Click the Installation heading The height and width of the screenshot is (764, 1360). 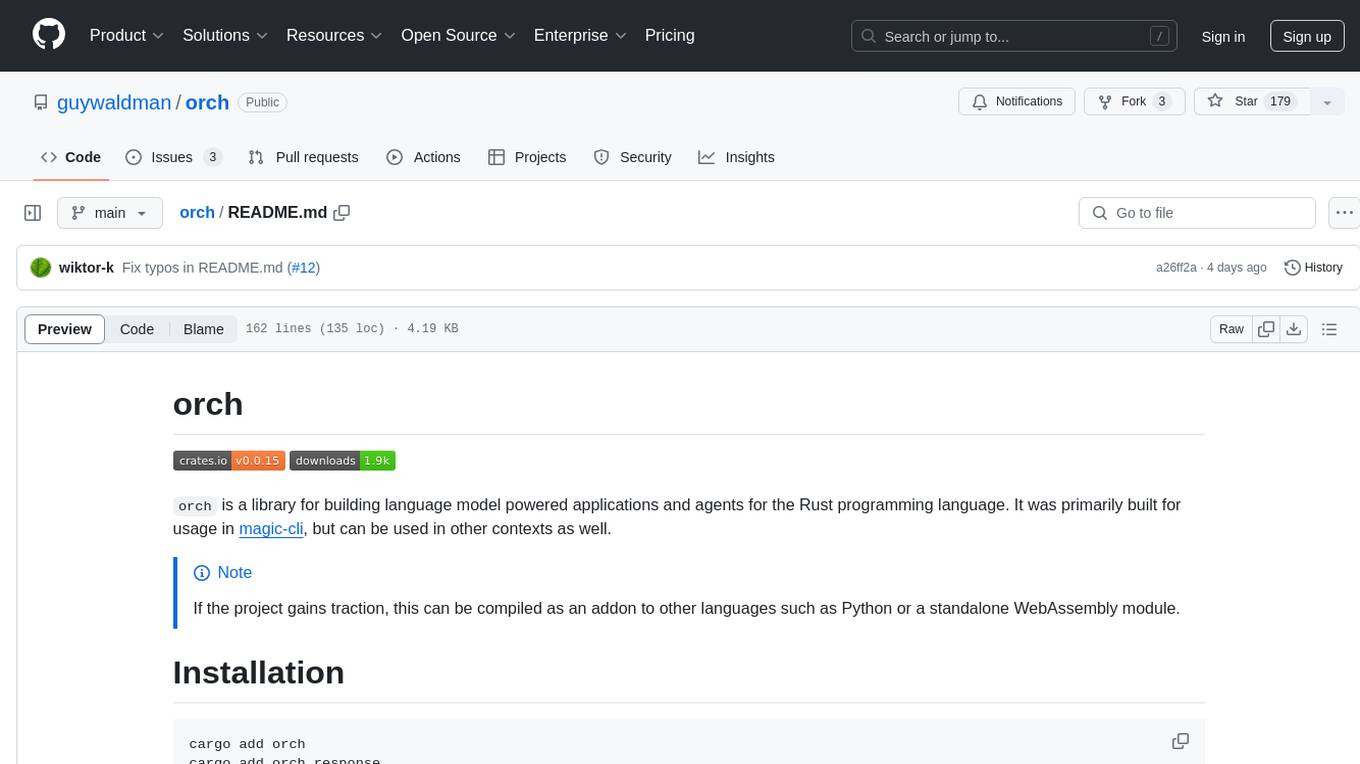tap(259, 672)
